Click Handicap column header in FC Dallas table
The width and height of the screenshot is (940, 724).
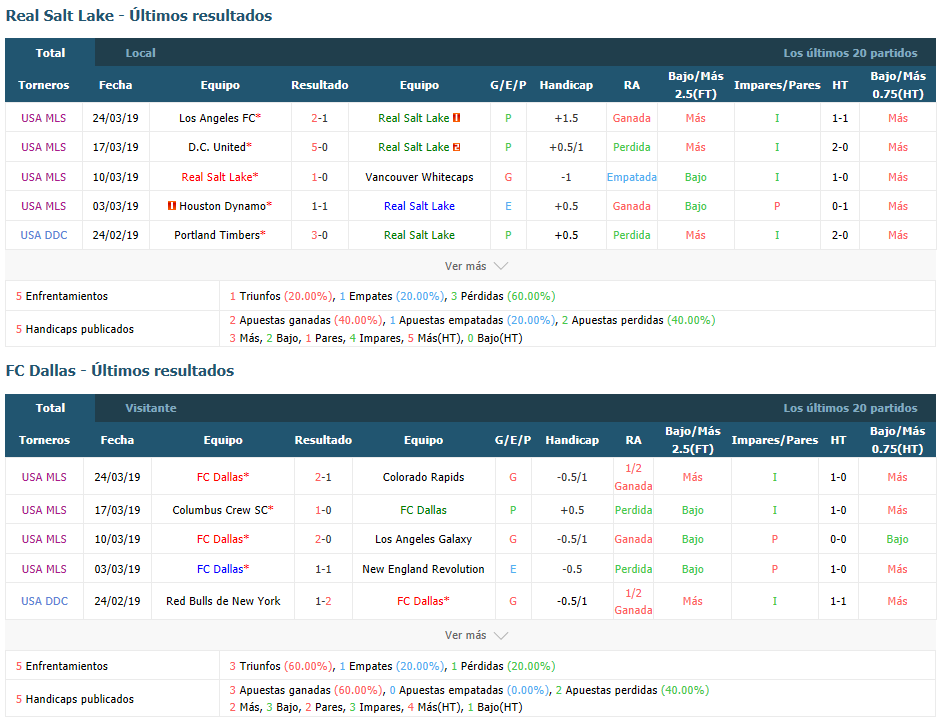tap(572, 440)
